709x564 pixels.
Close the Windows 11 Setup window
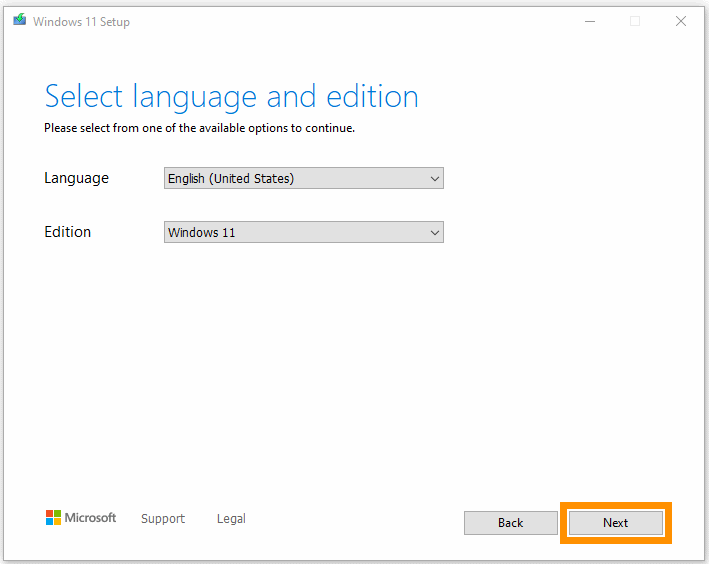pyautogui.click(x=681, y=21)
